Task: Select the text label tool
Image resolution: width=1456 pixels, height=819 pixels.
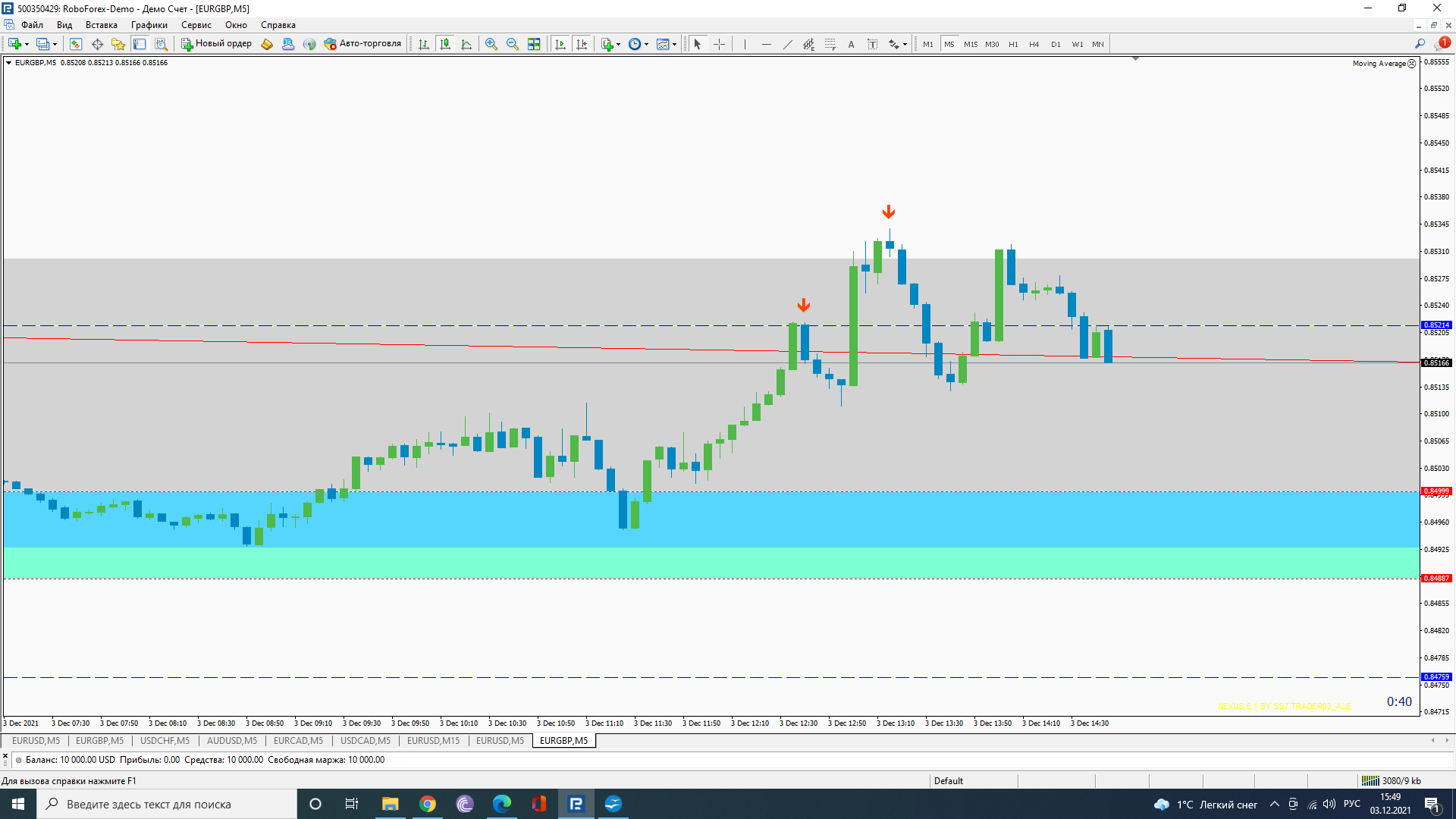Action: click(x=873, y=44)
